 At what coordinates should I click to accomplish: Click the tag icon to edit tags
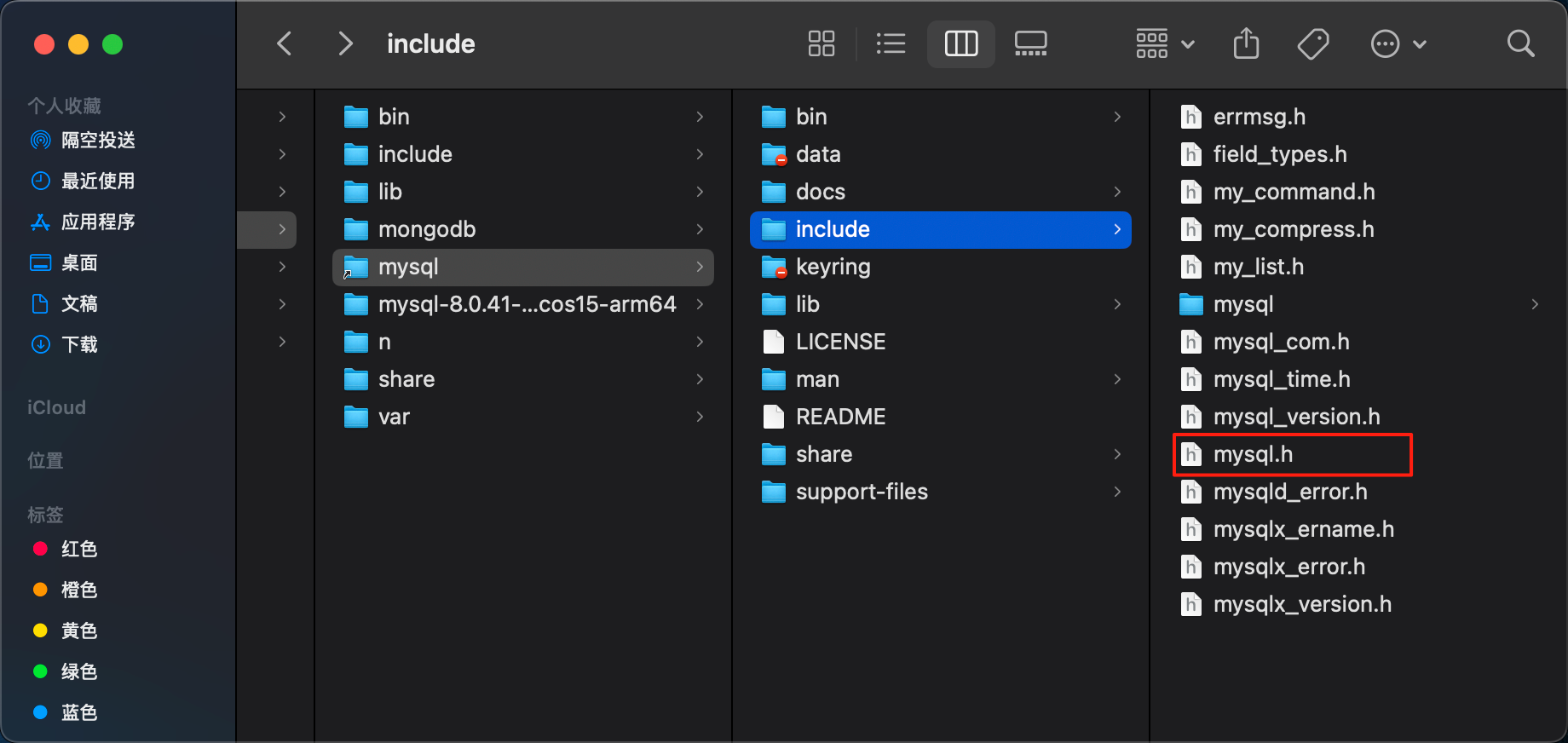pos(1312,43)
